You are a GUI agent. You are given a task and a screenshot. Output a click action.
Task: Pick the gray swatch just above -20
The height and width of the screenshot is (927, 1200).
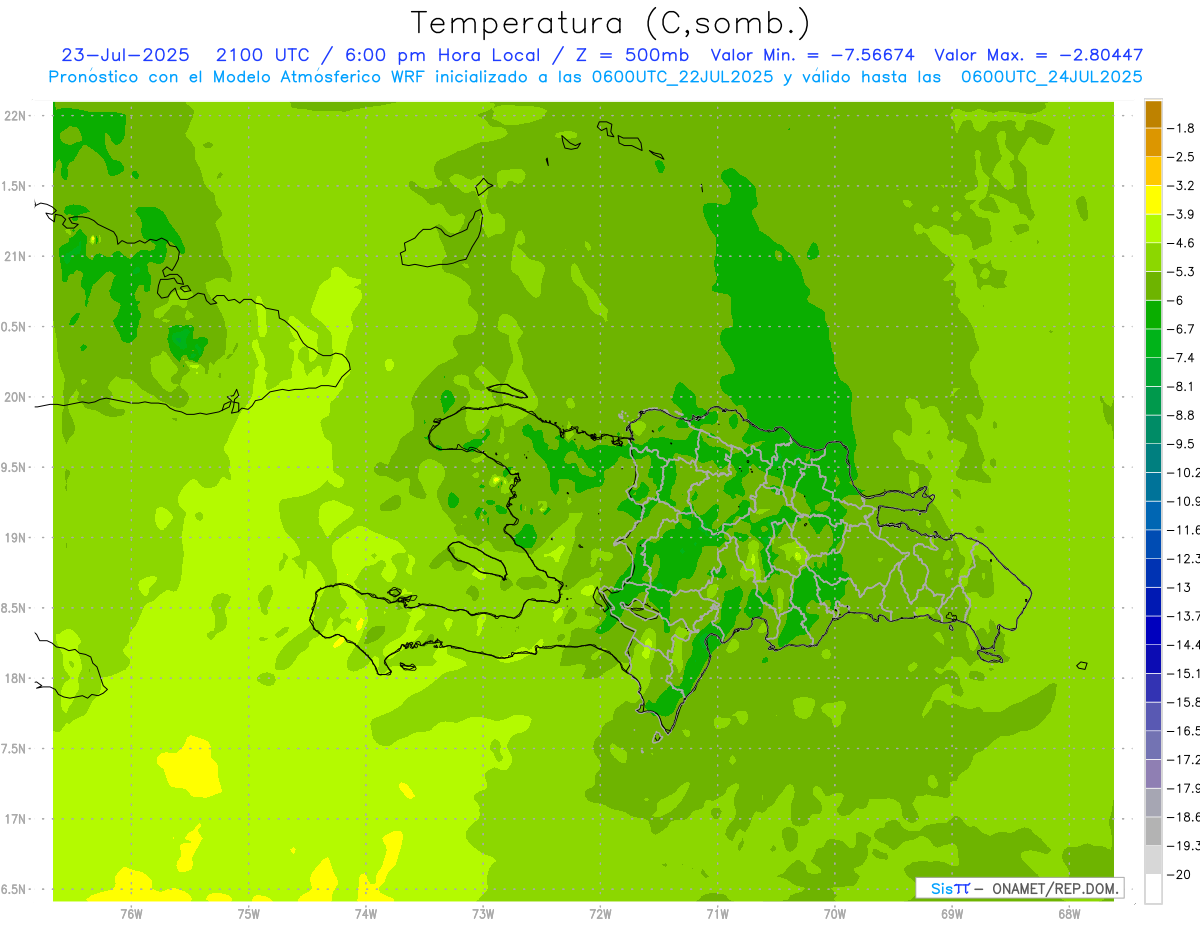point(1153,861)
